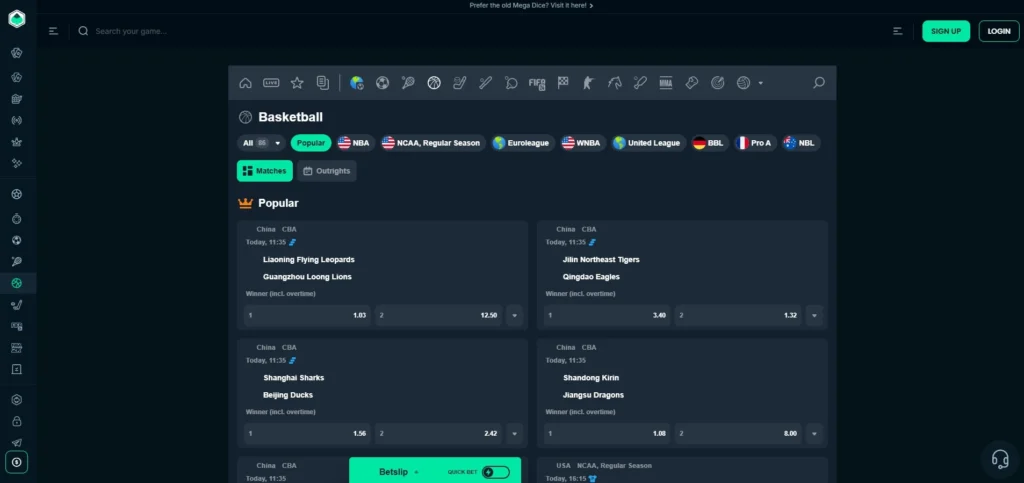Select table tennis icon in sports toolbar
Image resolution: width=1024 pixels, height=483 pixels.
[511, 83]
